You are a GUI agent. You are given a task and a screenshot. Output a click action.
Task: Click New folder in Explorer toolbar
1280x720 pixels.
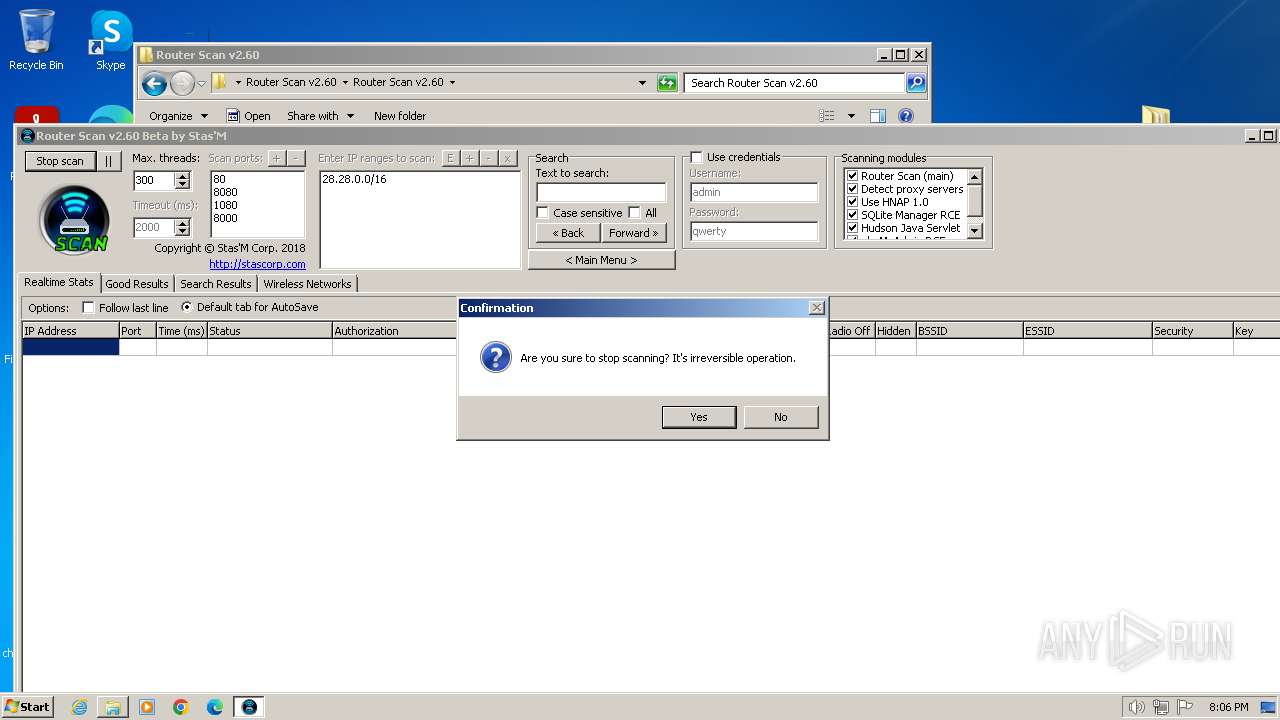point(400,116)
